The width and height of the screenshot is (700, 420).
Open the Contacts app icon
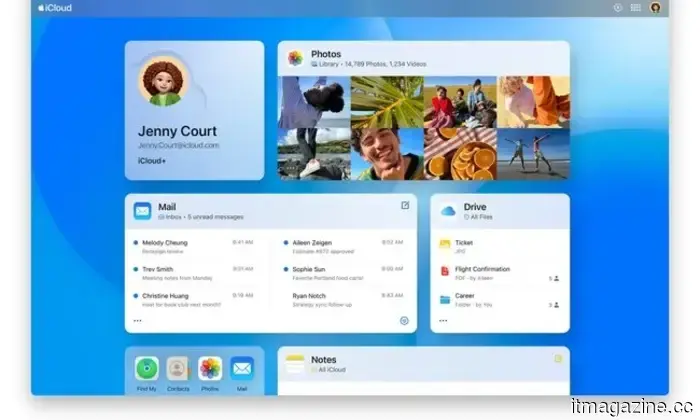tap(178, 369)
